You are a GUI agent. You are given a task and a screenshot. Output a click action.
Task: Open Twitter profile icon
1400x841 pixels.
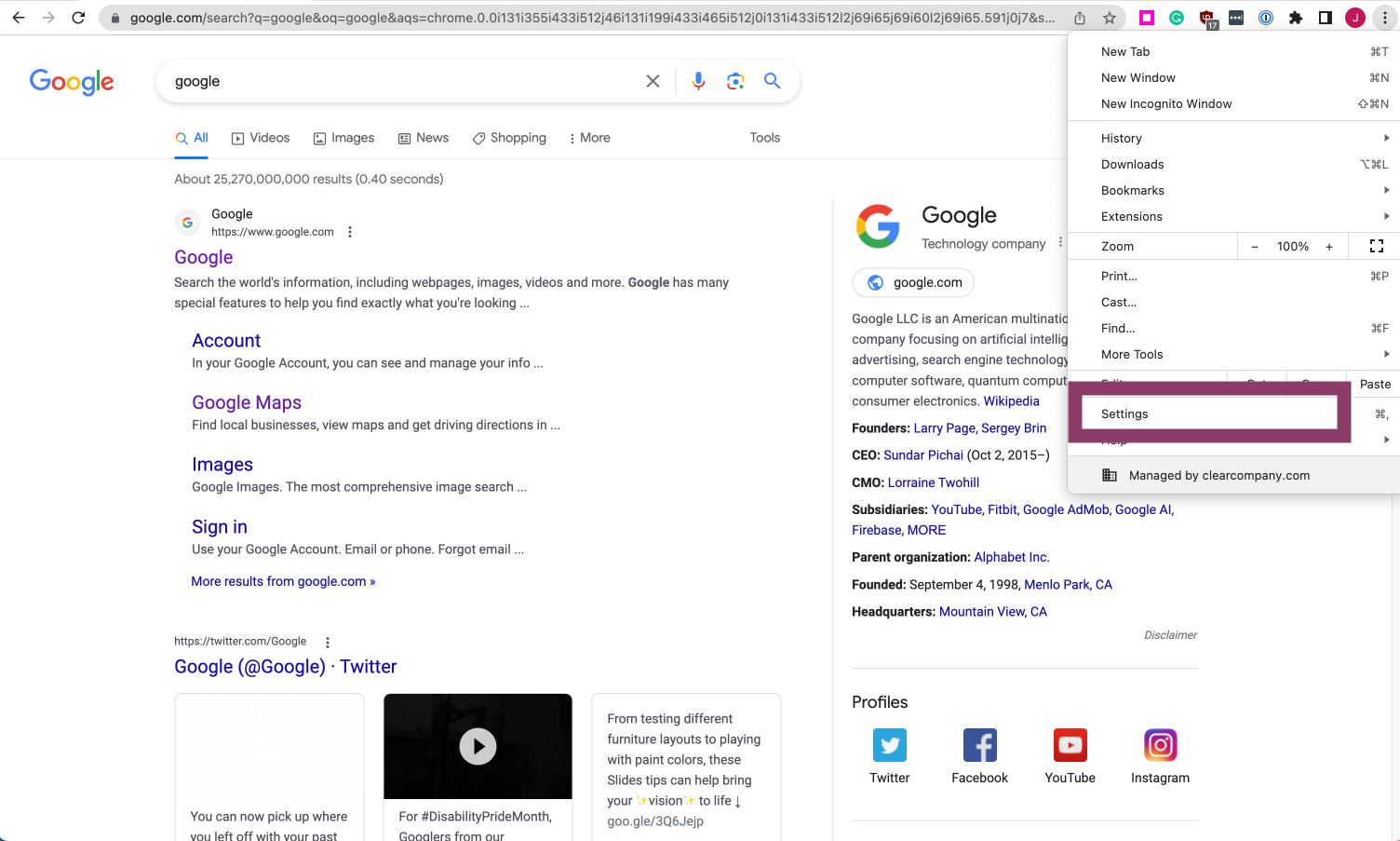pyautogui.click(x=890, y=745)
